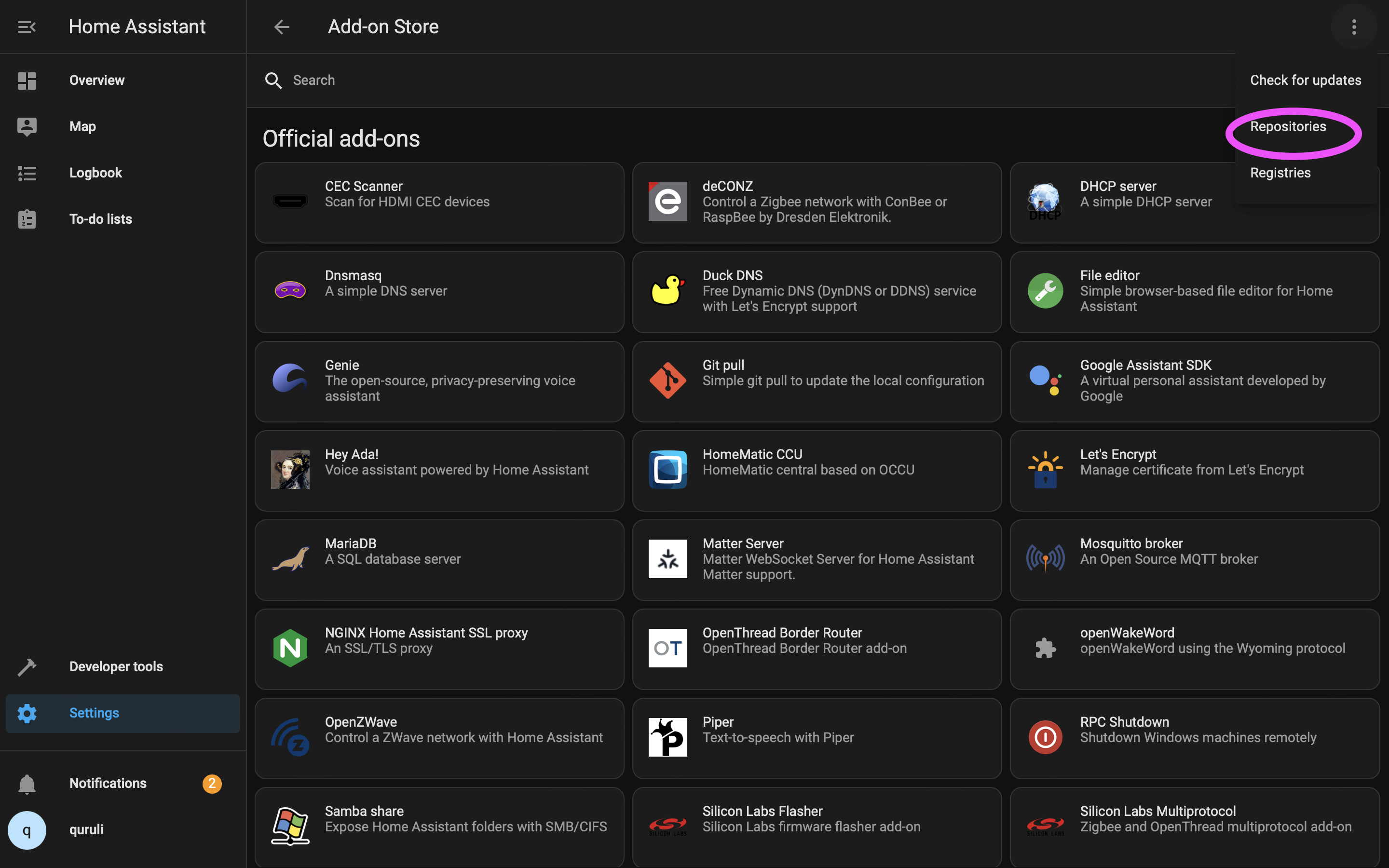Click the MariaDB seal icon

[x=290, y=558]
